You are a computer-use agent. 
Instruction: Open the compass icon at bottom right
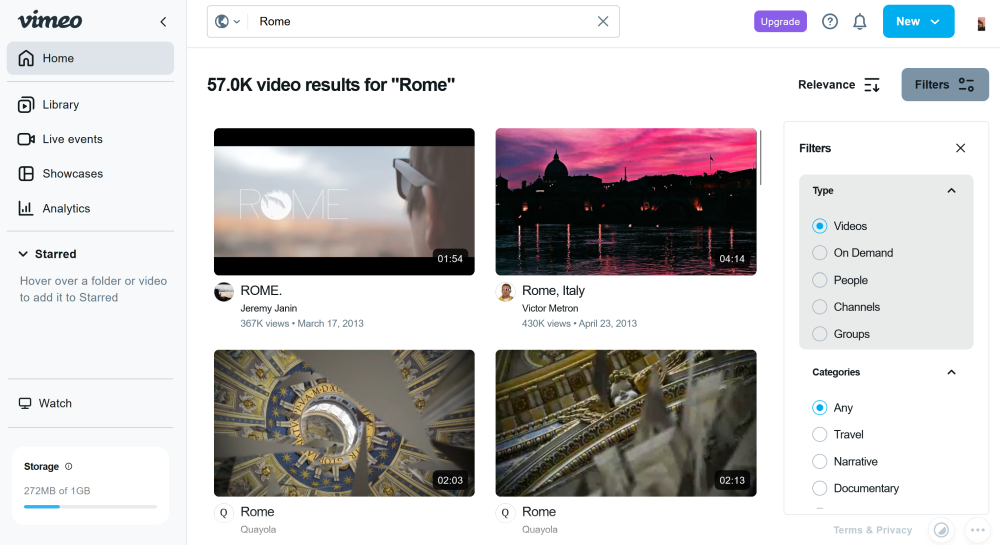940,530
